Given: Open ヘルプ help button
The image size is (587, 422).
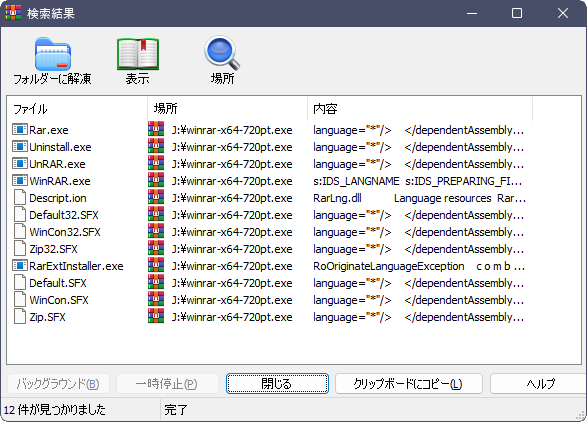Looking at the screenshot, I should [x=538, y=383].
